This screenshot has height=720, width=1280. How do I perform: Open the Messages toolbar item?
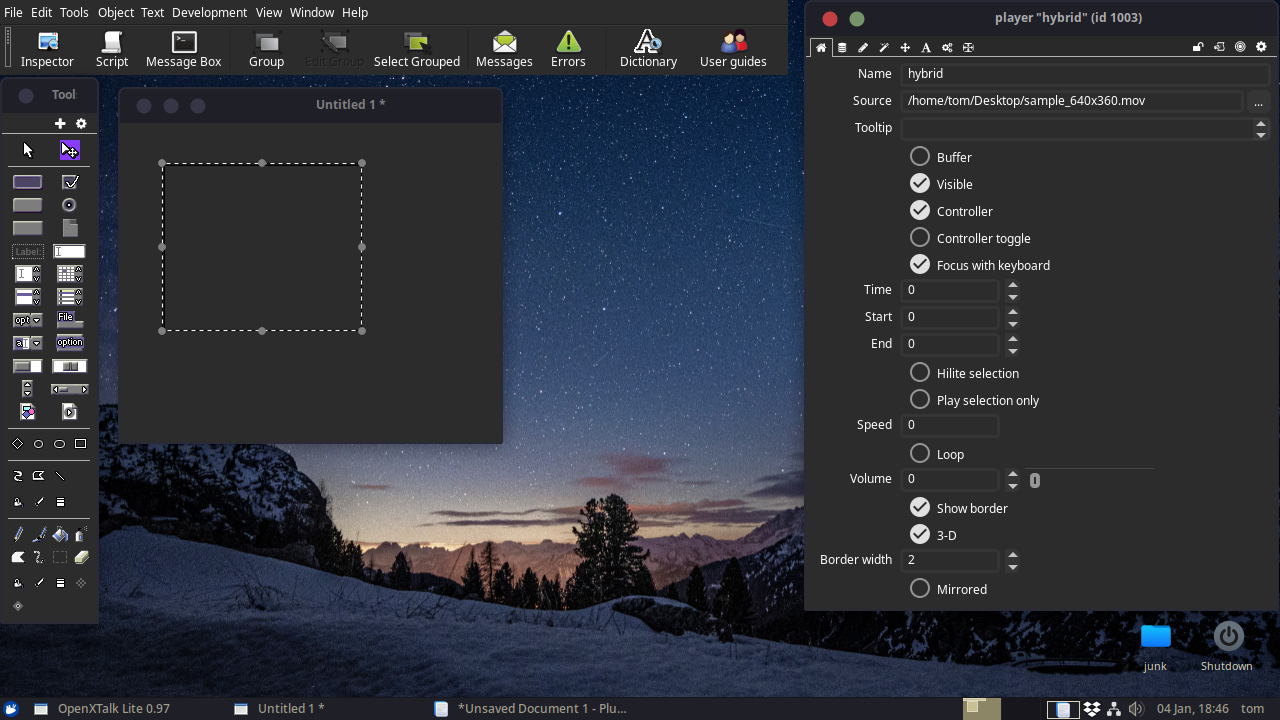point(504,48)
